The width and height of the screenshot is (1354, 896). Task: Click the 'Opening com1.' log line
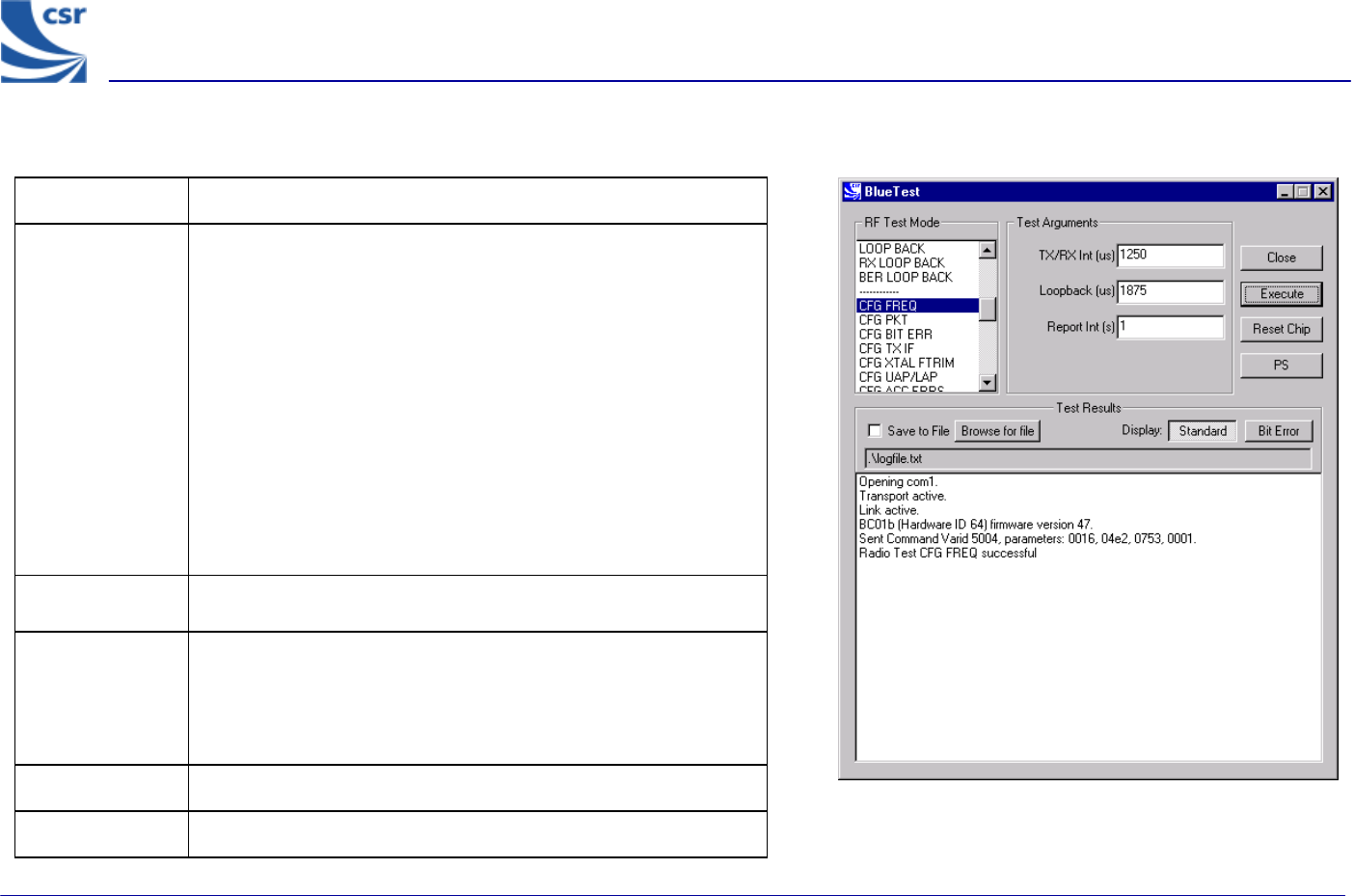pos(898,482)
